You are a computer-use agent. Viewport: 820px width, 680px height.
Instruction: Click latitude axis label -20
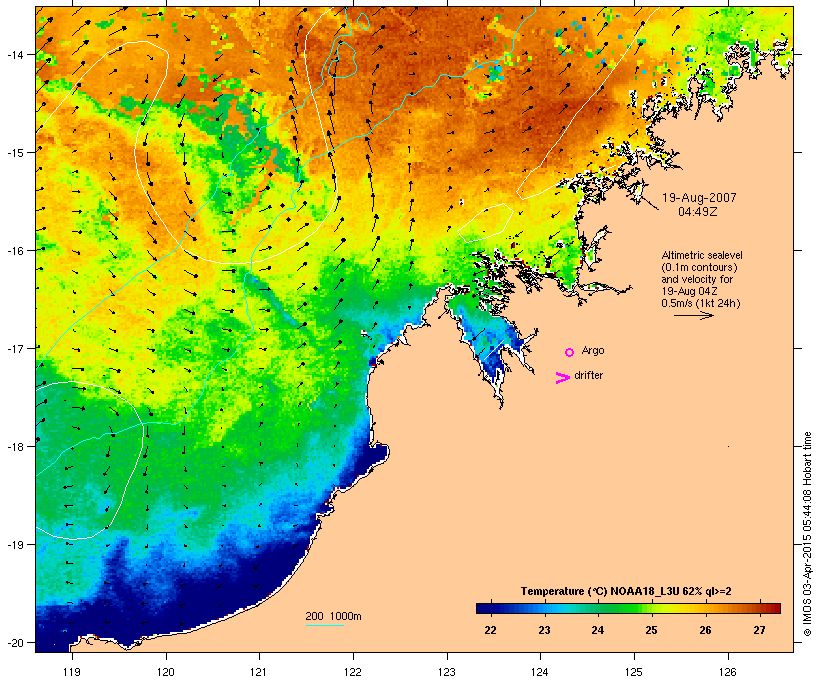pyautogui.click(x=14, y=643)
